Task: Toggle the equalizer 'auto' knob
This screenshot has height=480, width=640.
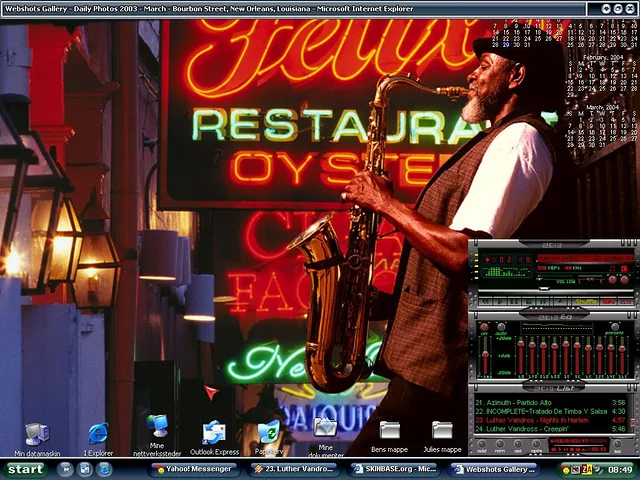Action: click(501, 327)
